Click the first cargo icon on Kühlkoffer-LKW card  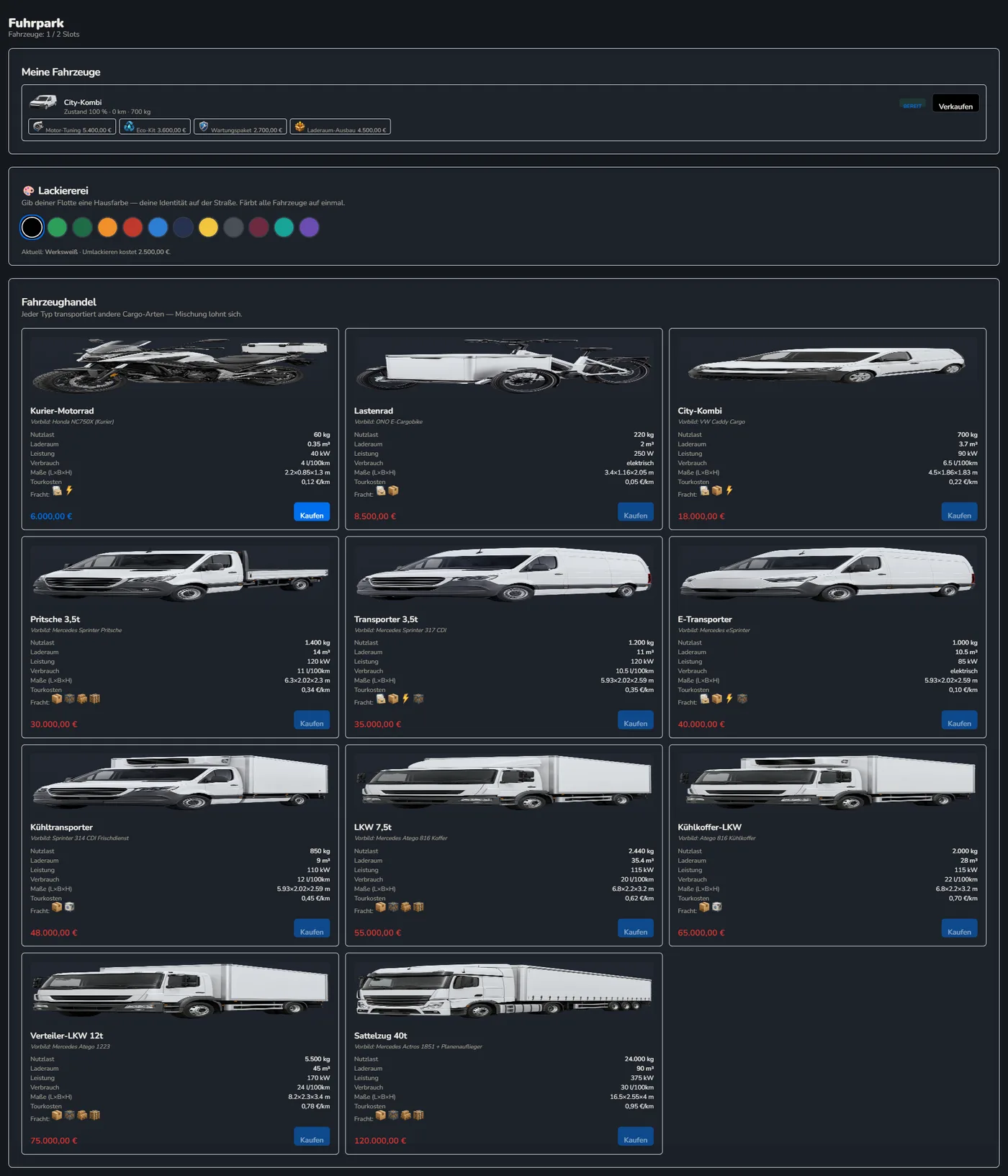tap(704, 907)
